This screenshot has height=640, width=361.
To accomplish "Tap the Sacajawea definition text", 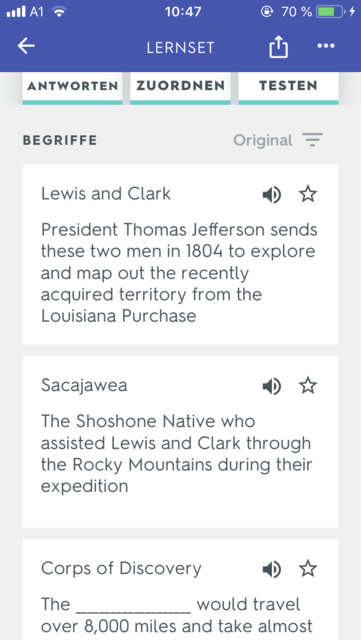I will pyautogui.click(x=176, y=453).
